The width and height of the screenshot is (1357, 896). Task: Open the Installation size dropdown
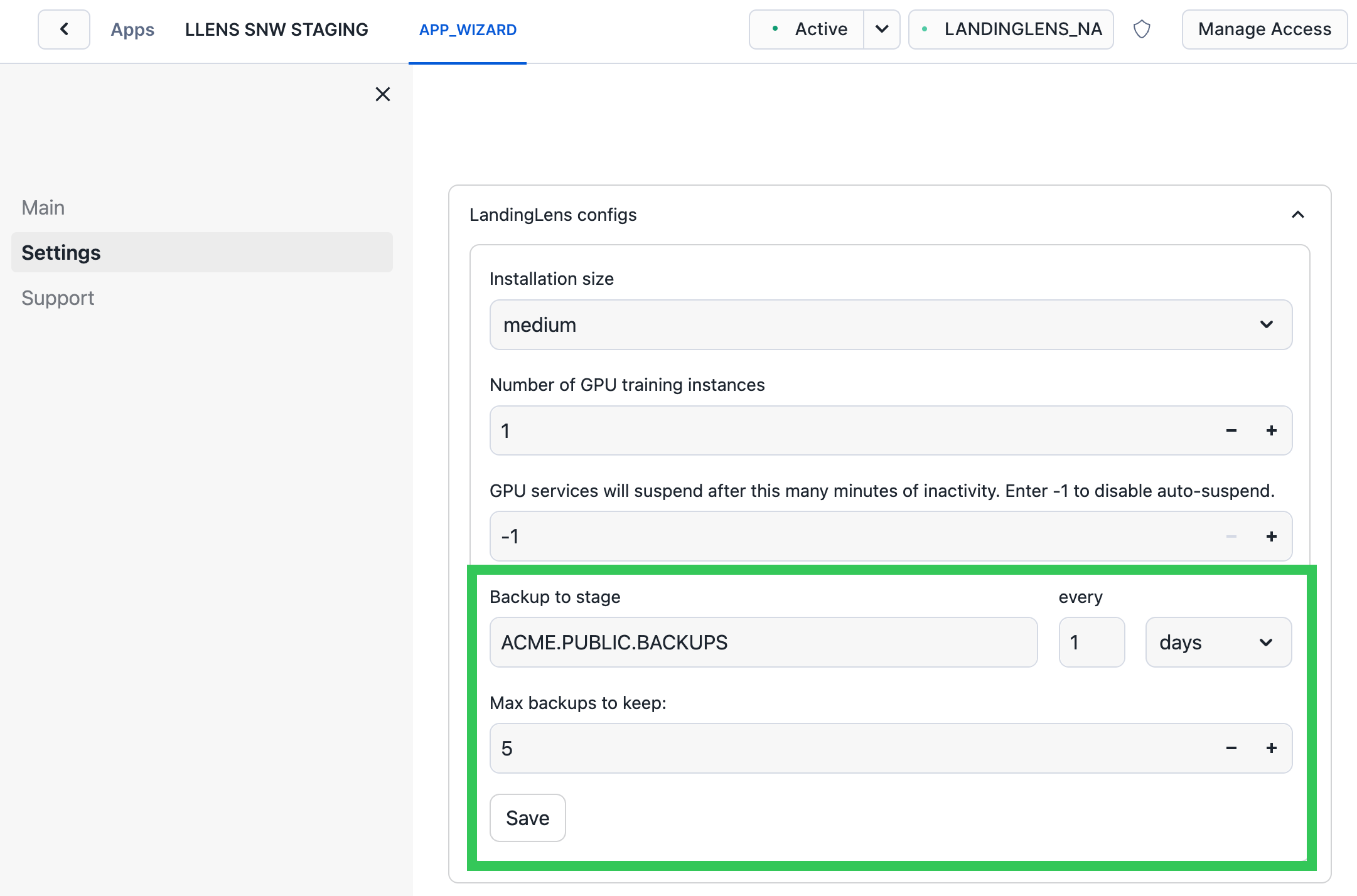[x=890, y=325]
